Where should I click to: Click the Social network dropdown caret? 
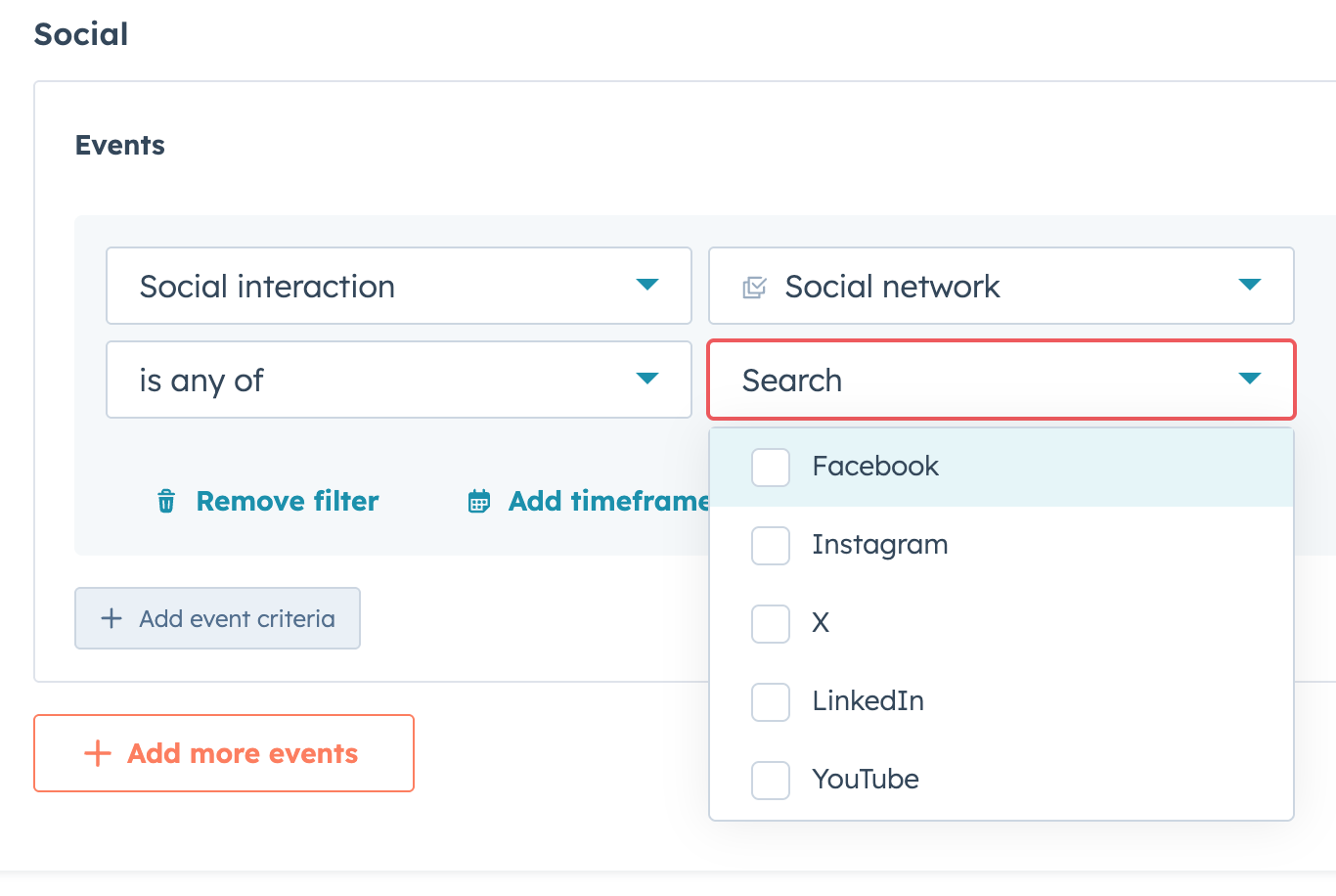pos(1249,285)
